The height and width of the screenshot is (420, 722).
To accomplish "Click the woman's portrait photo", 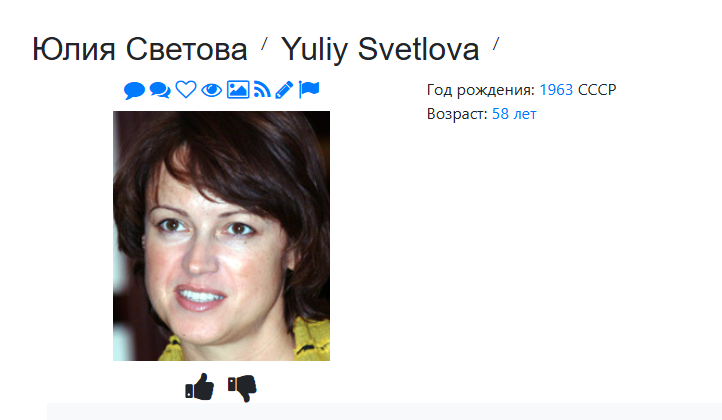I will (x=221, y=236).
